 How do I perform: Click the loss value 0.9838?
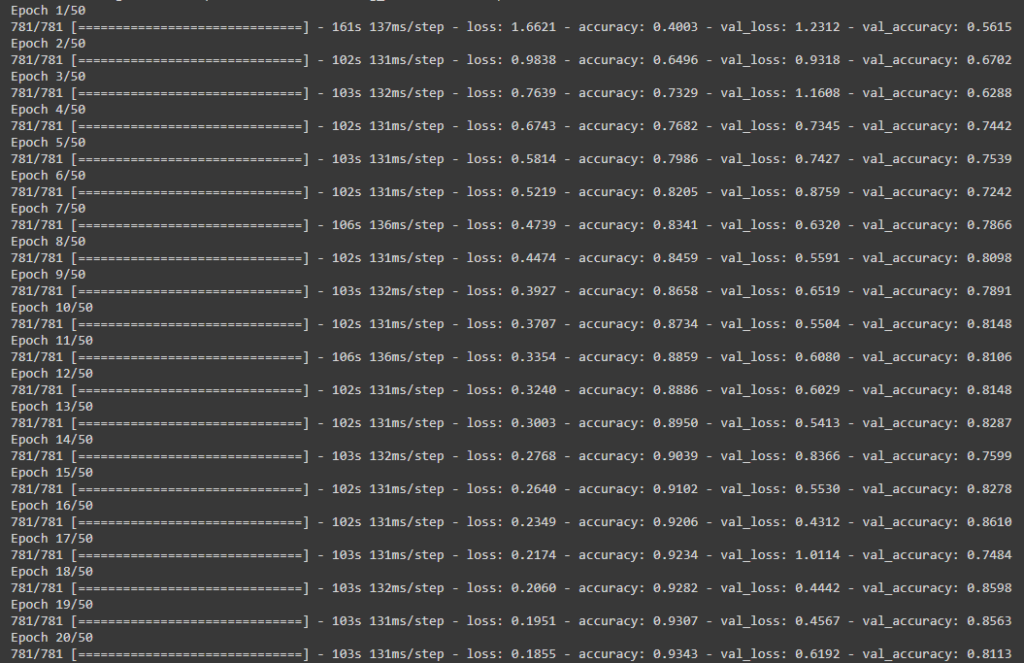(x=534, y=59)
